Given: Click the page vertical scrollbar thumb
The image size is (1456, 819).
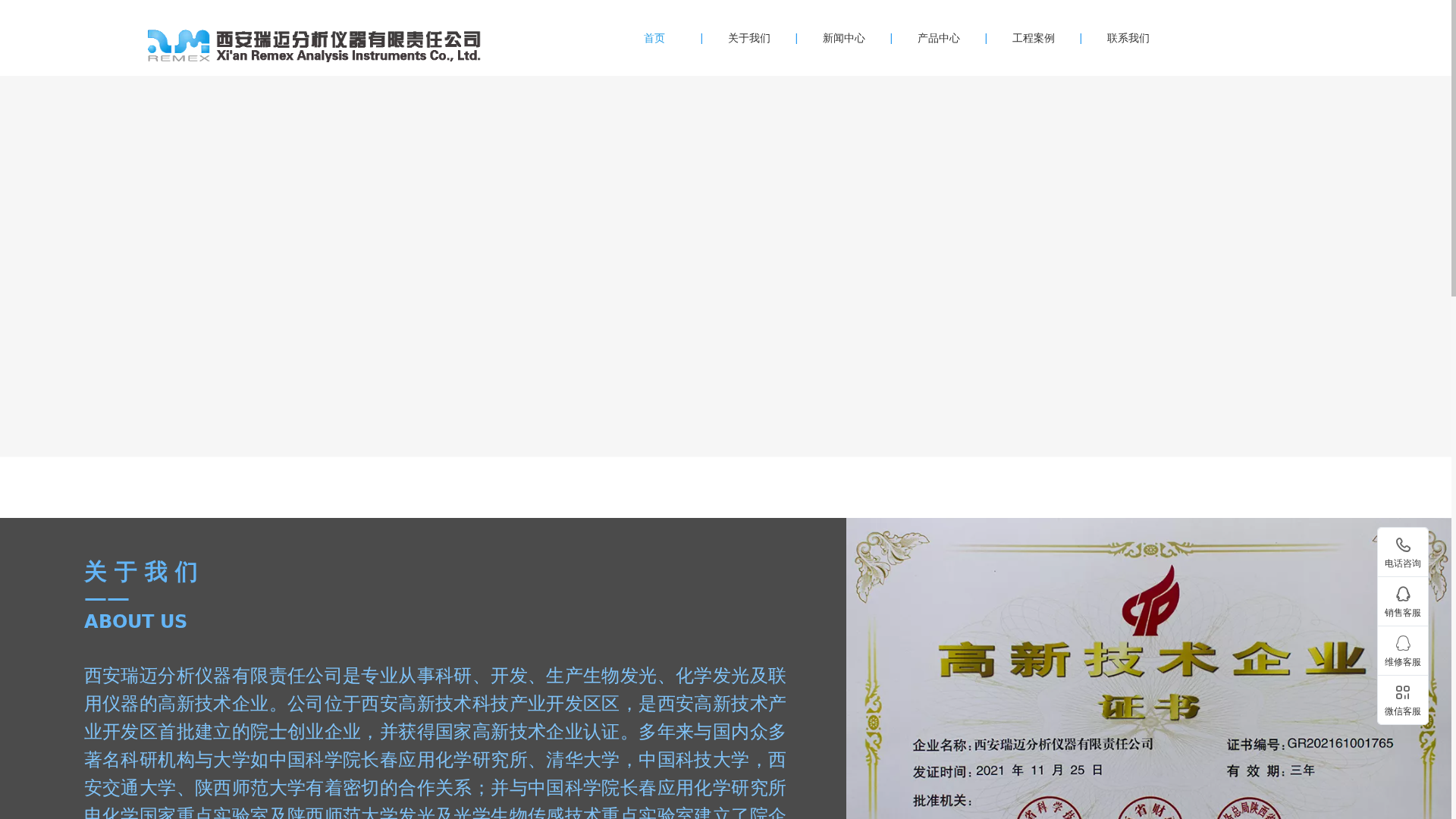Looking at the screenshot, I should click(x=1454, y=148).
